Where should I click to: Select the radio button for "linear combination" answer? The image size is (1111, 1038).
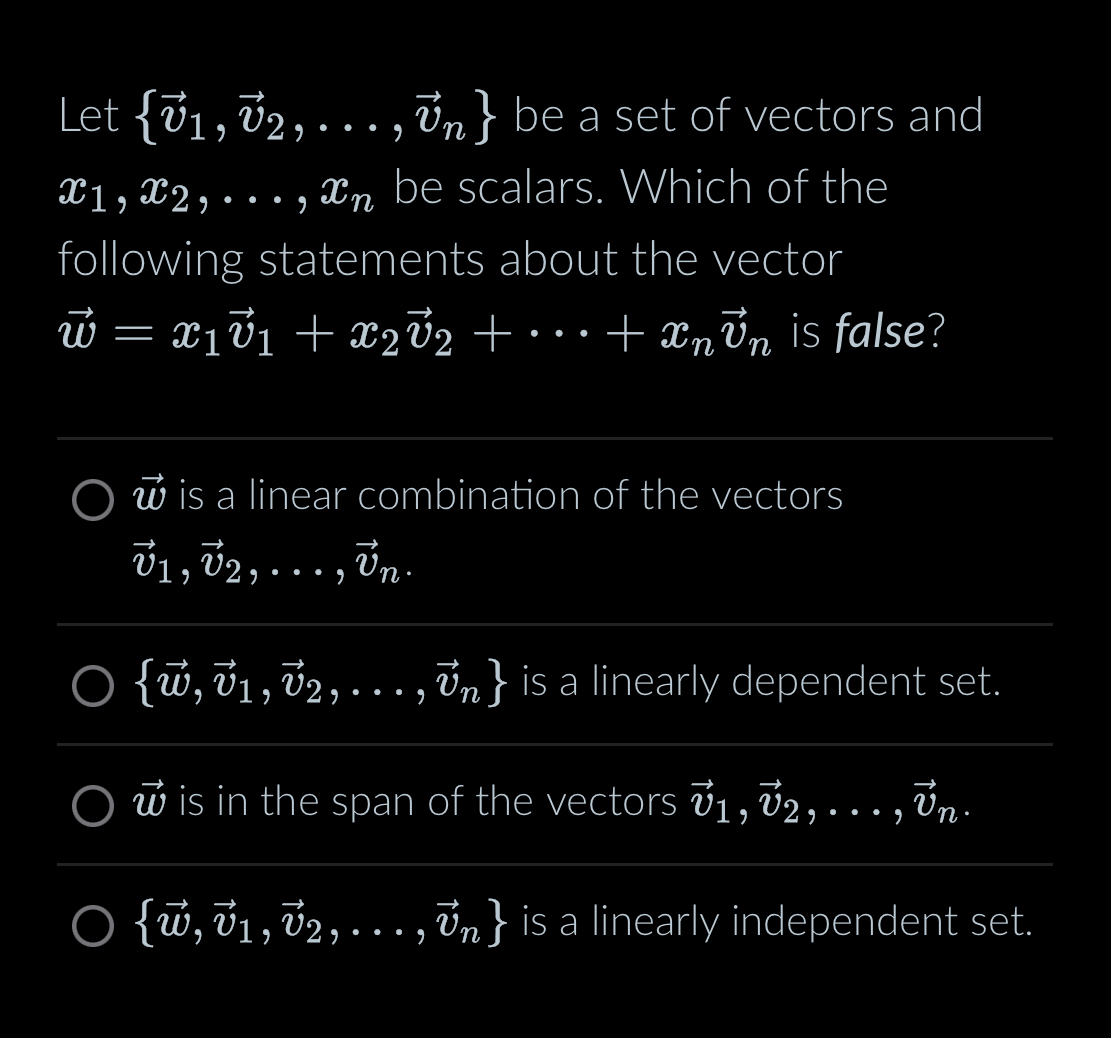coord(92,501)
